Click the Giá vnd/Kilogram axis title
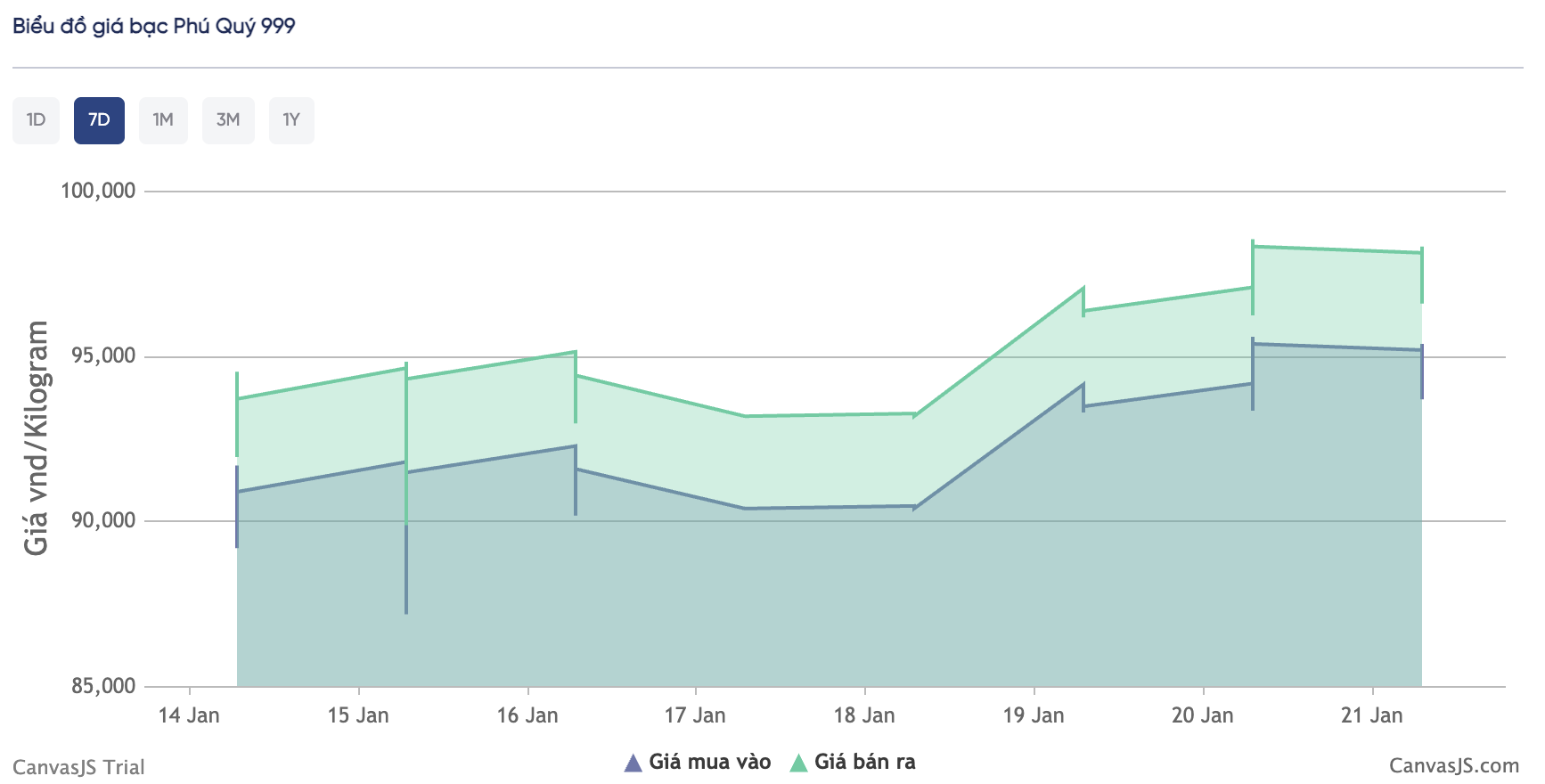The height and width of the screenshot is (784, 1545). pyautogui.click(x=37, y=438)
